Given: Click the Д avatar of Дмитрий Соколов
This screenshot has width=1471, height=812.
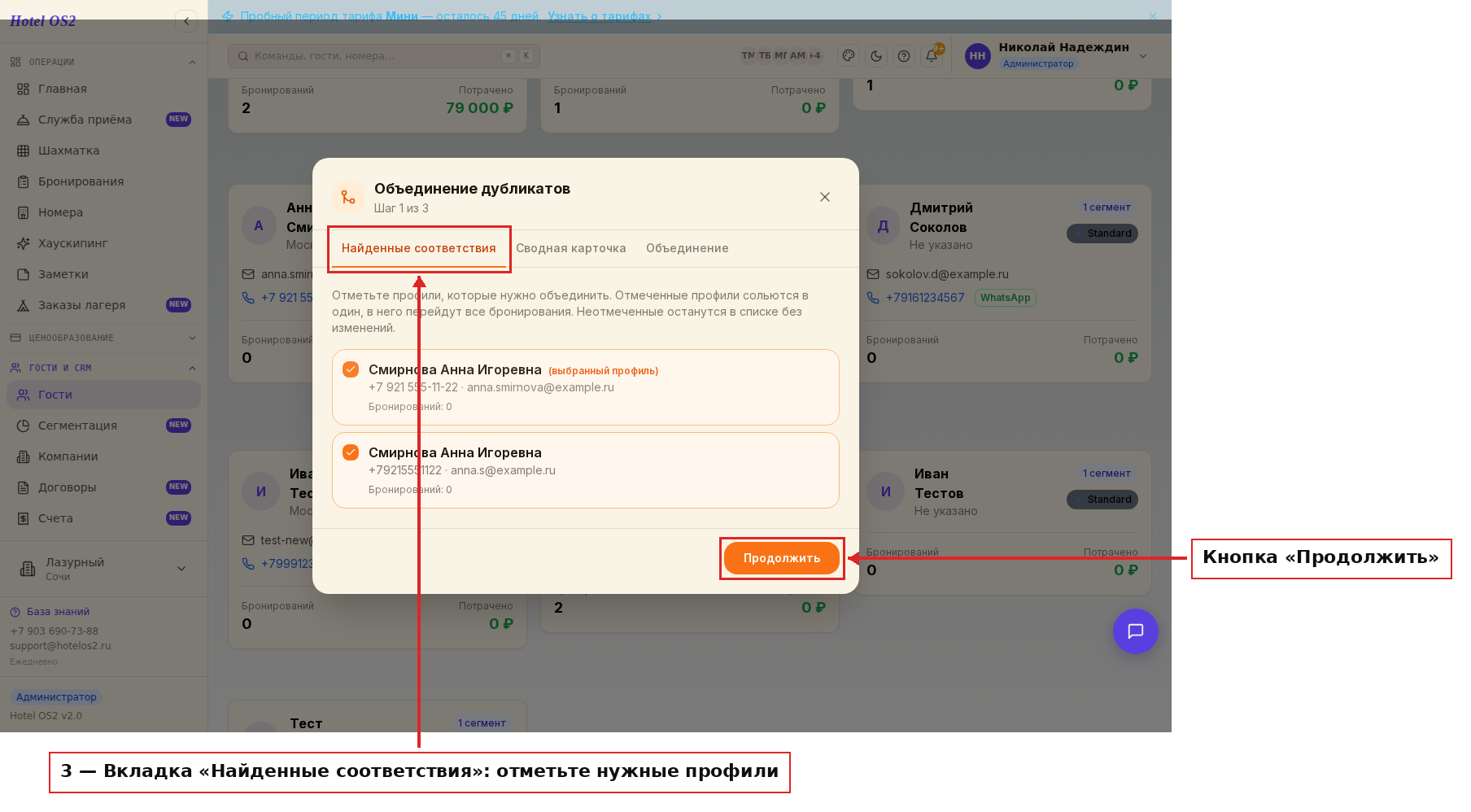Looking at the screenshot, I should click(883, 226).
